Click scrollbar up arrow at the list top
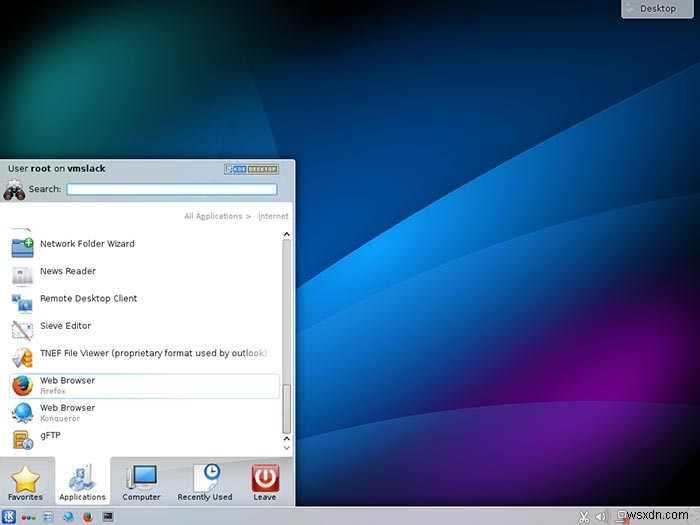The height and width of the screenshot is (525, 700). point(287,234)
